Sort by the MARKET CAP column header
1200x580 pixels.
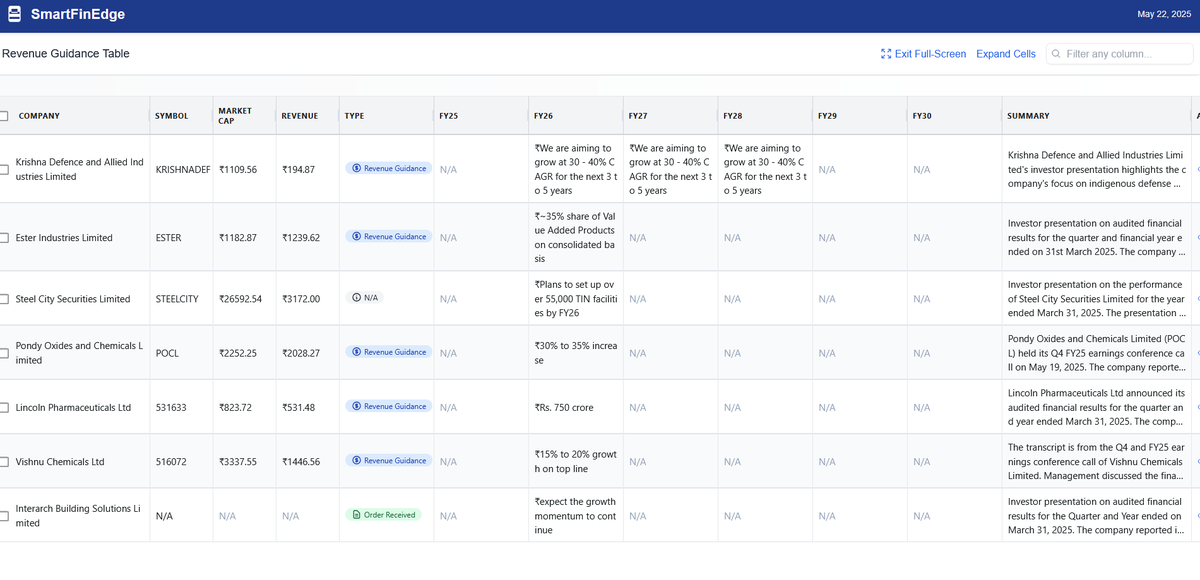coord(235,116)
